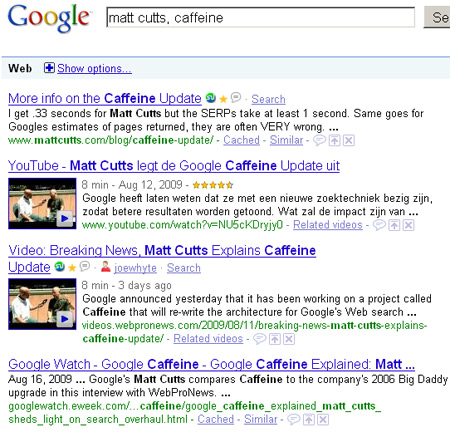Open Cached link for the mattcutts.com result

tap(241, 140)
